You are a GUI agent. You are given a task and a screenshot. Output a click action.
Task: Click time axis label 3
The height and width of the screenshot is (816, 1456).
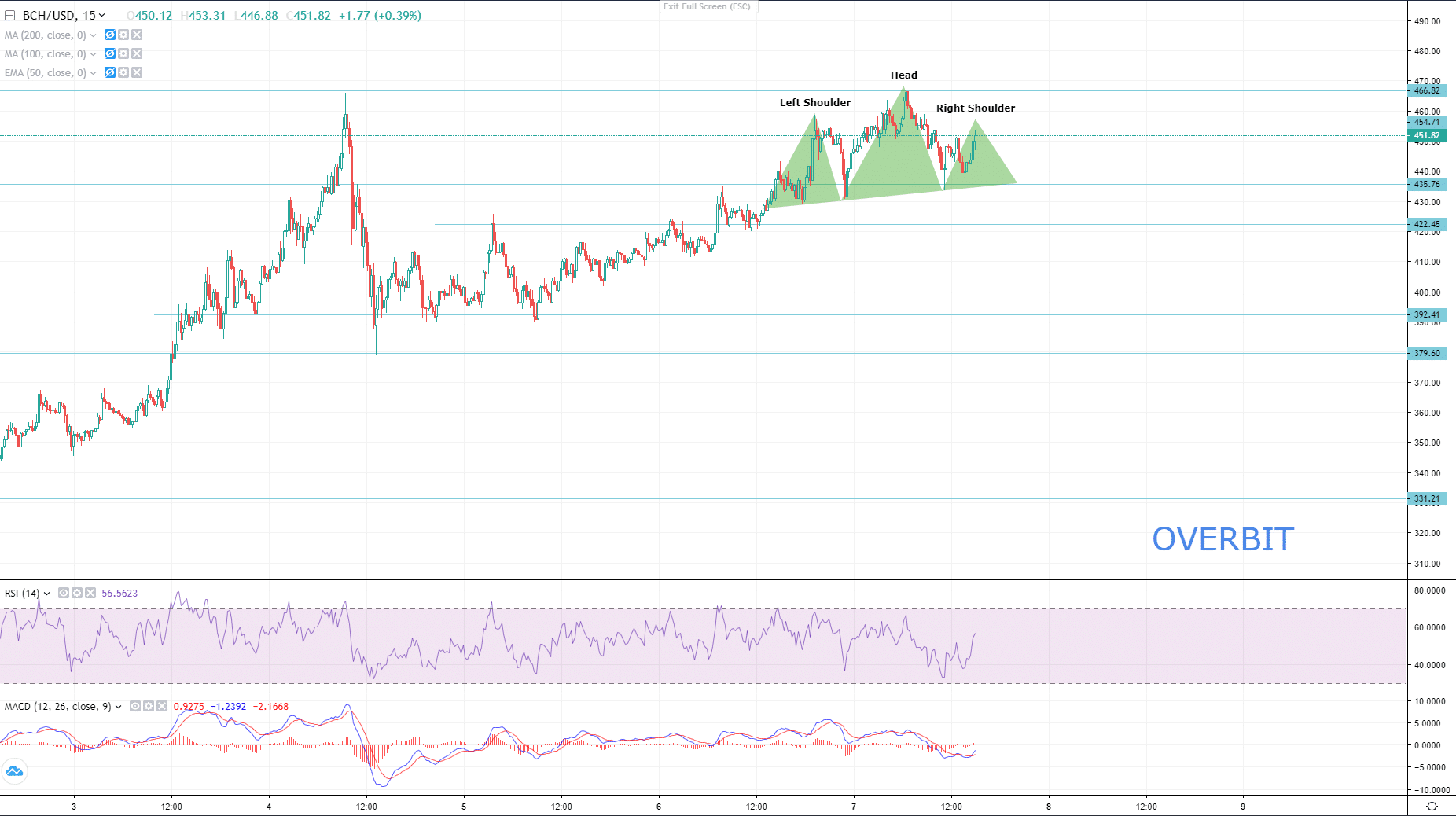pos(74,807)
